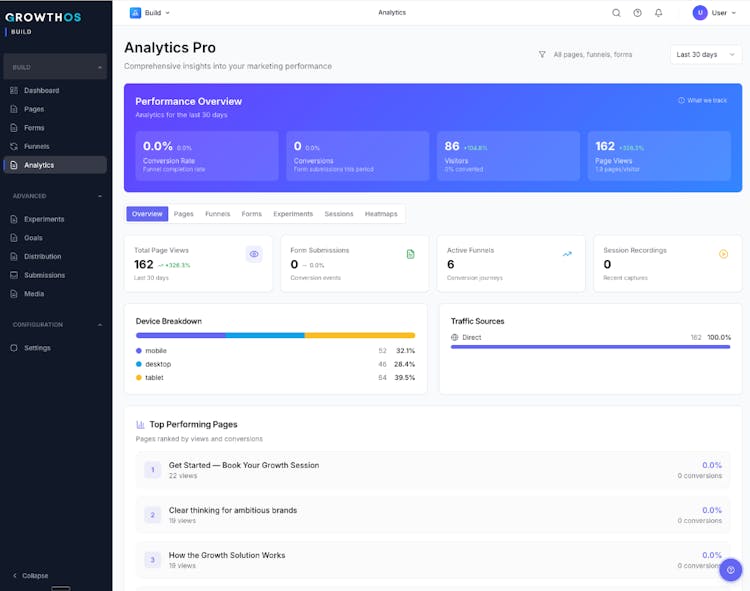Open the User account menu

(715, 13)
